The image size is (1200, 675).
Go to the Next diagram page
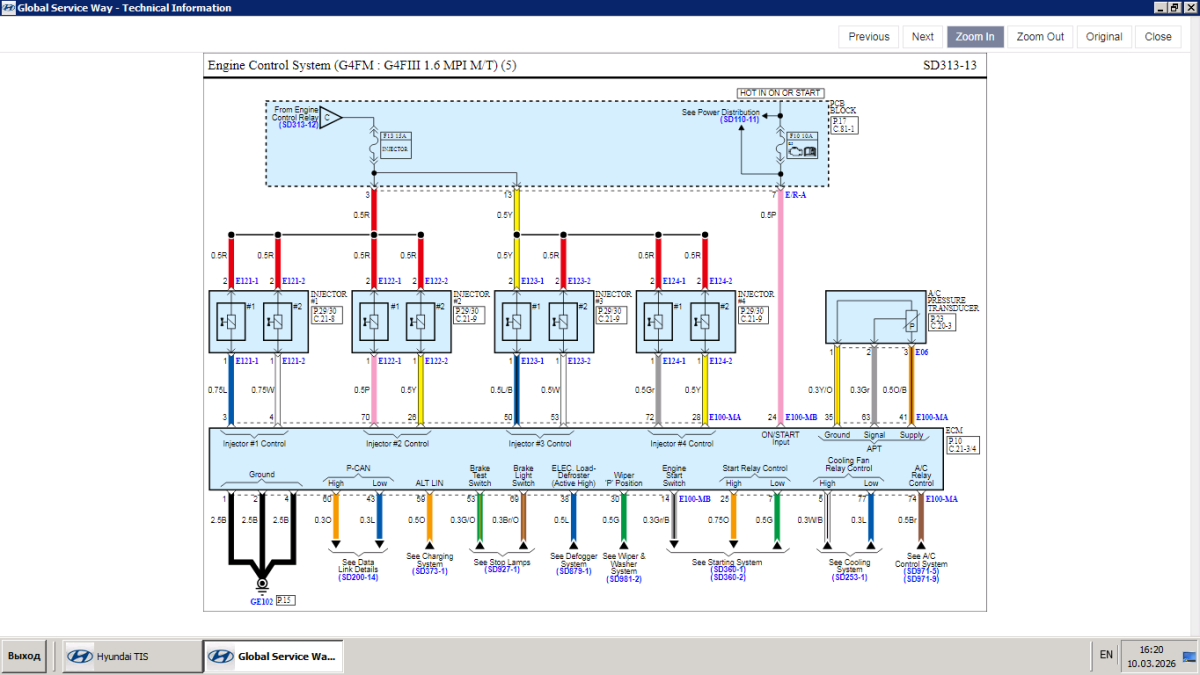click(x=922, y=37)
